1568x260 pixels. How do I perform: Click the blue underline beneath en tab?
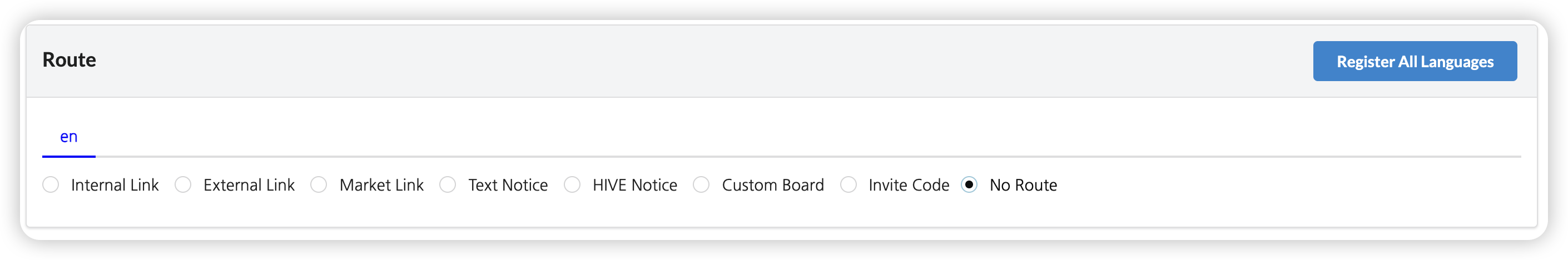69,157
